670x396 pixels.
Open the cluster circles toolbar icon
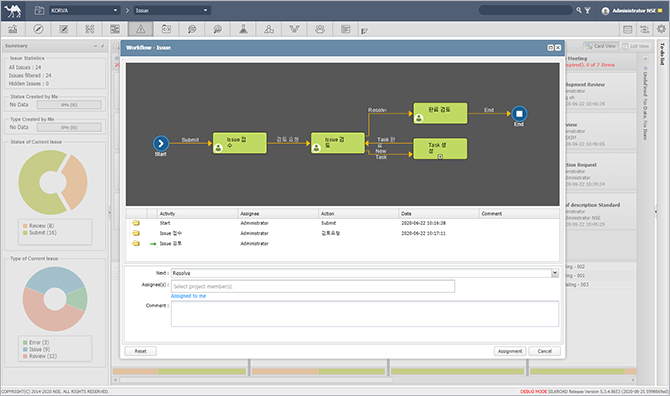click(269, 29)
